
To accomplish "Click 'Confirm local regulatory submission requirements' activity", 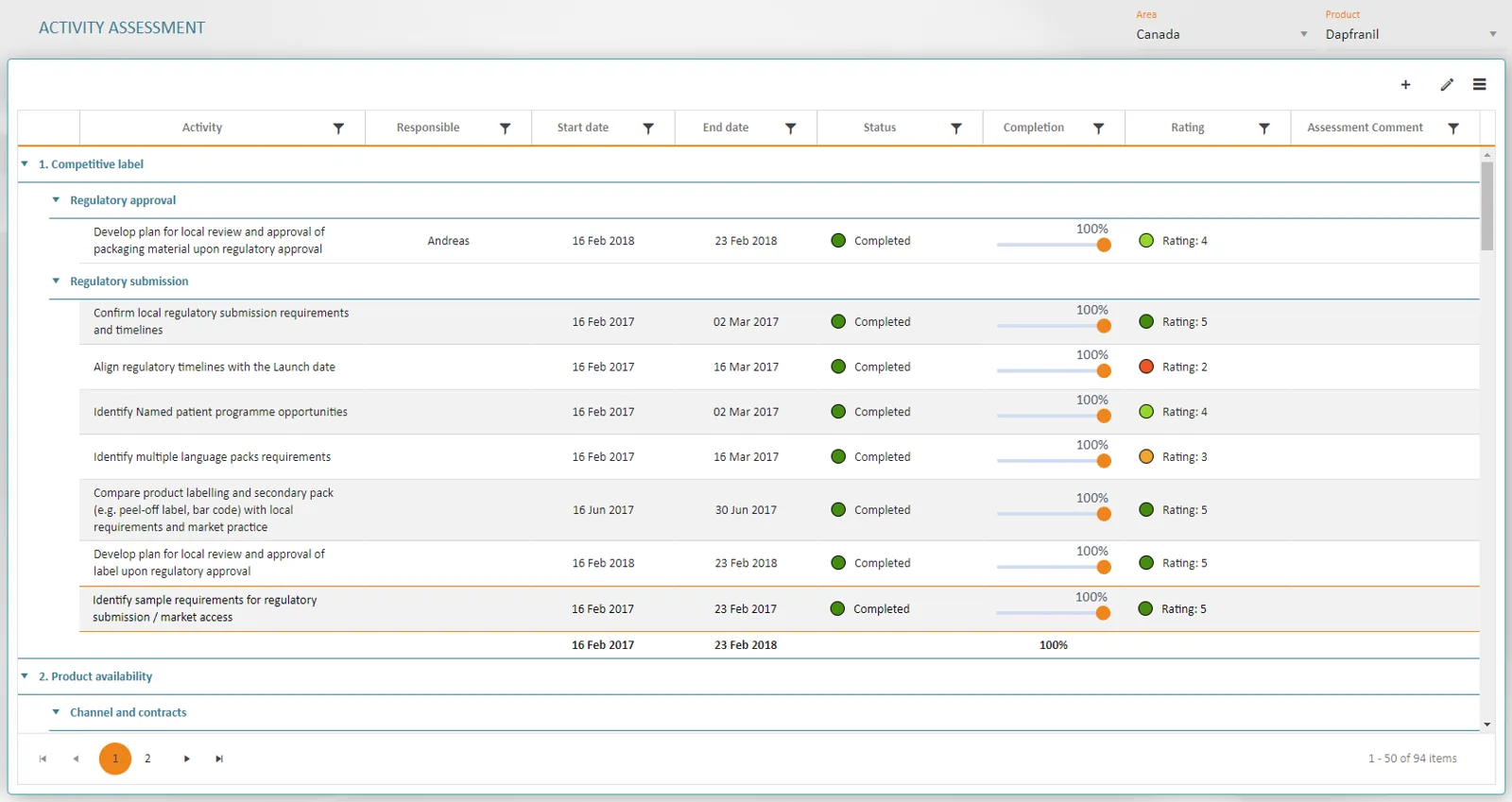I will pyautogui.click(x=221, y=321).
